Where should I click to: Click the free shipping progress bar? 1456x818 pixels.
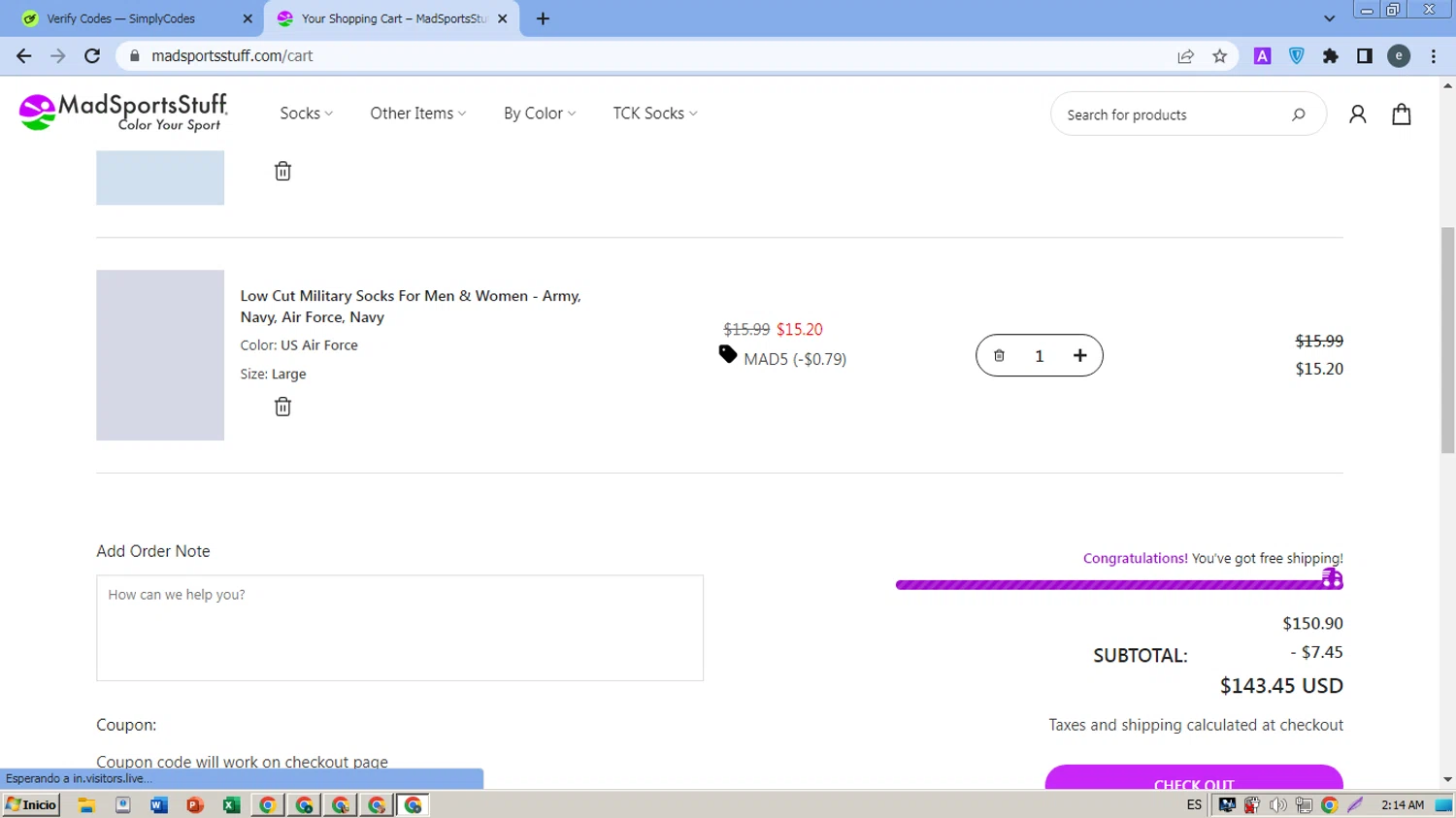pyautogui.click(x=1119, y=584)
